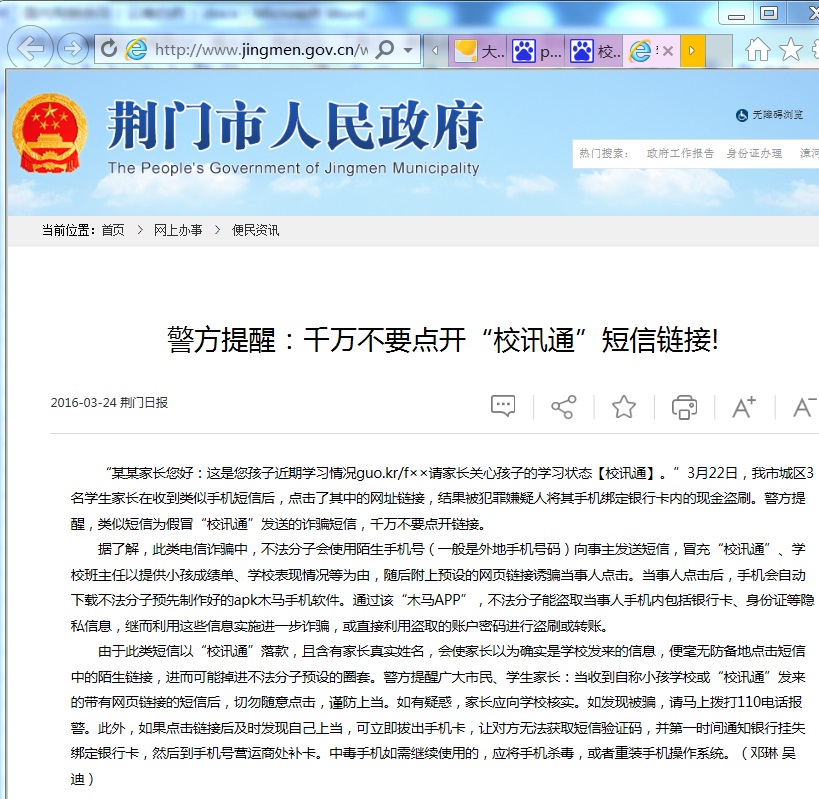
Task: Click the share icon under the headline
Action: (563, 406)
